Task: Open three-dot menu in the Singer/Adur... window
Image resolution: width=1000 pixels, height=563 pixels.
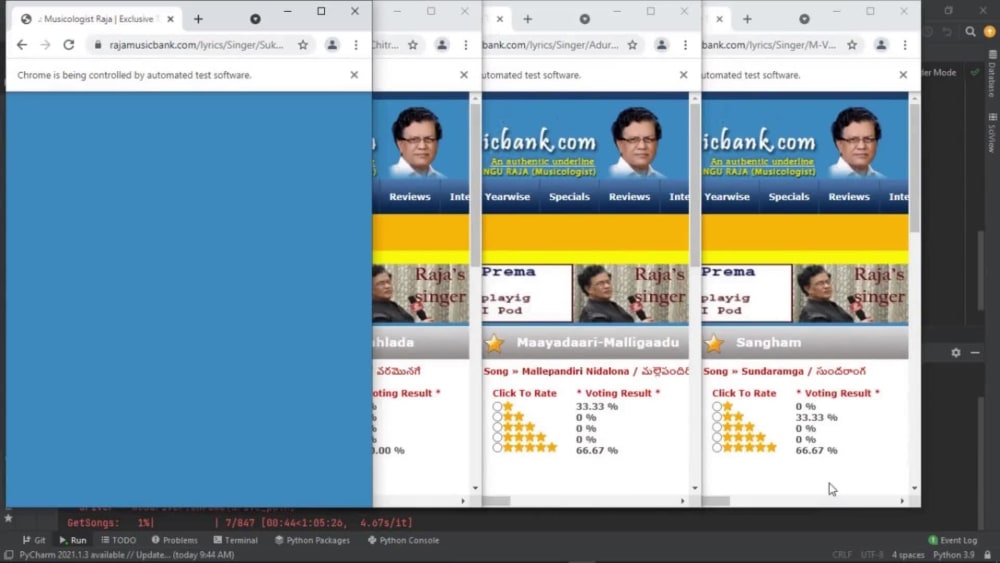Action: pos(686,45)
